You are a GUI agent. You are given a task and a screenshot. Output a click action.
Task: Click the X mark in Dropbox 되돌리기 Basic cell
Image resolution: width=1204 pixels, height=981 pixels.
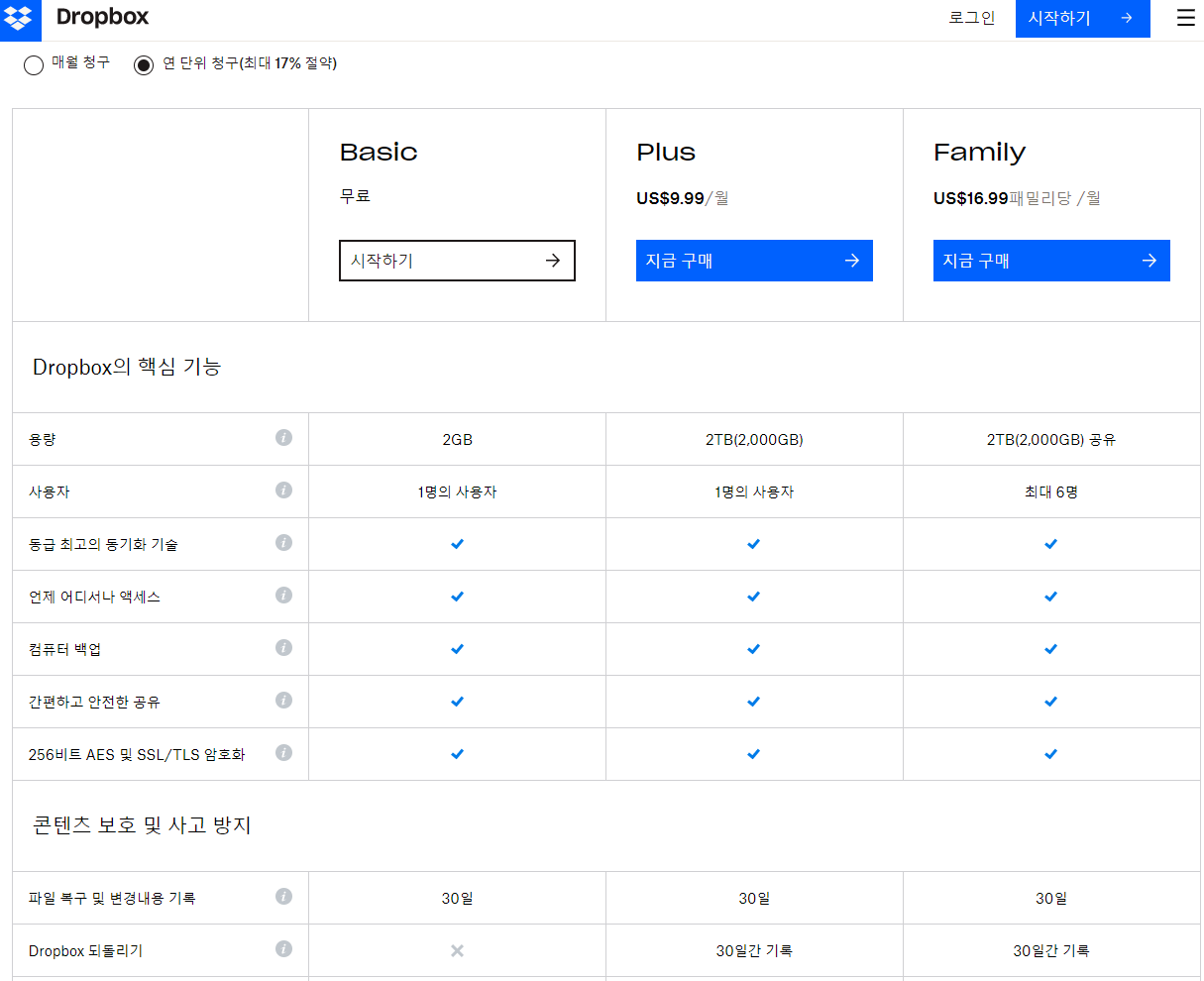[457, 950]
